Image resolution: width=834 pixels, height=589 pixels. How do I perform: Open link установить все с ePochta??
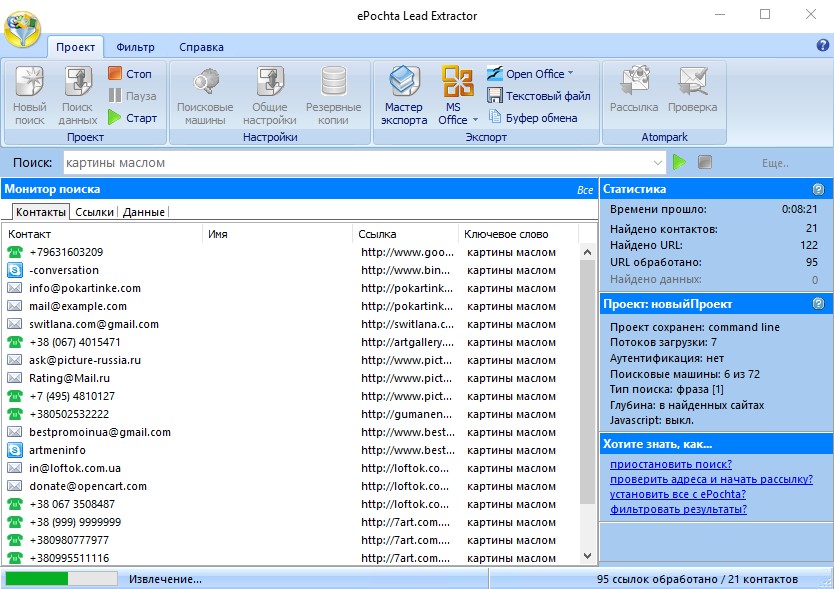click(678, 494)
